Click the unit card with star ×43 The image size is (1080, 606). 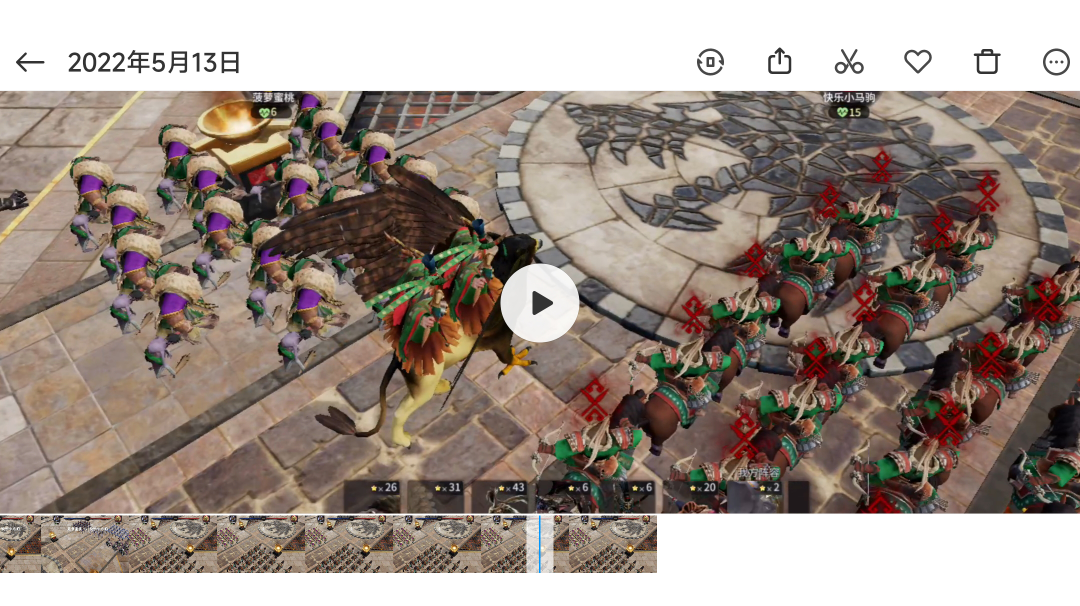[x=500, y=496]
